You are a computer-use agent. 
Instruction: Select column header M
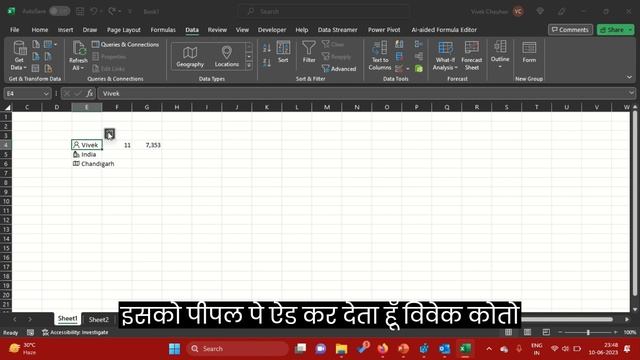point(327,107)
